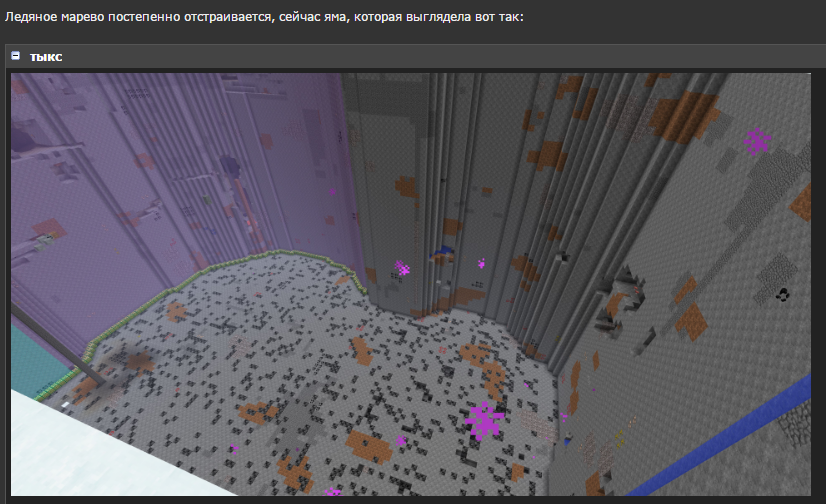
Task: Open the Minecraft pit screenshot image
Action: [x=411, y=284]
